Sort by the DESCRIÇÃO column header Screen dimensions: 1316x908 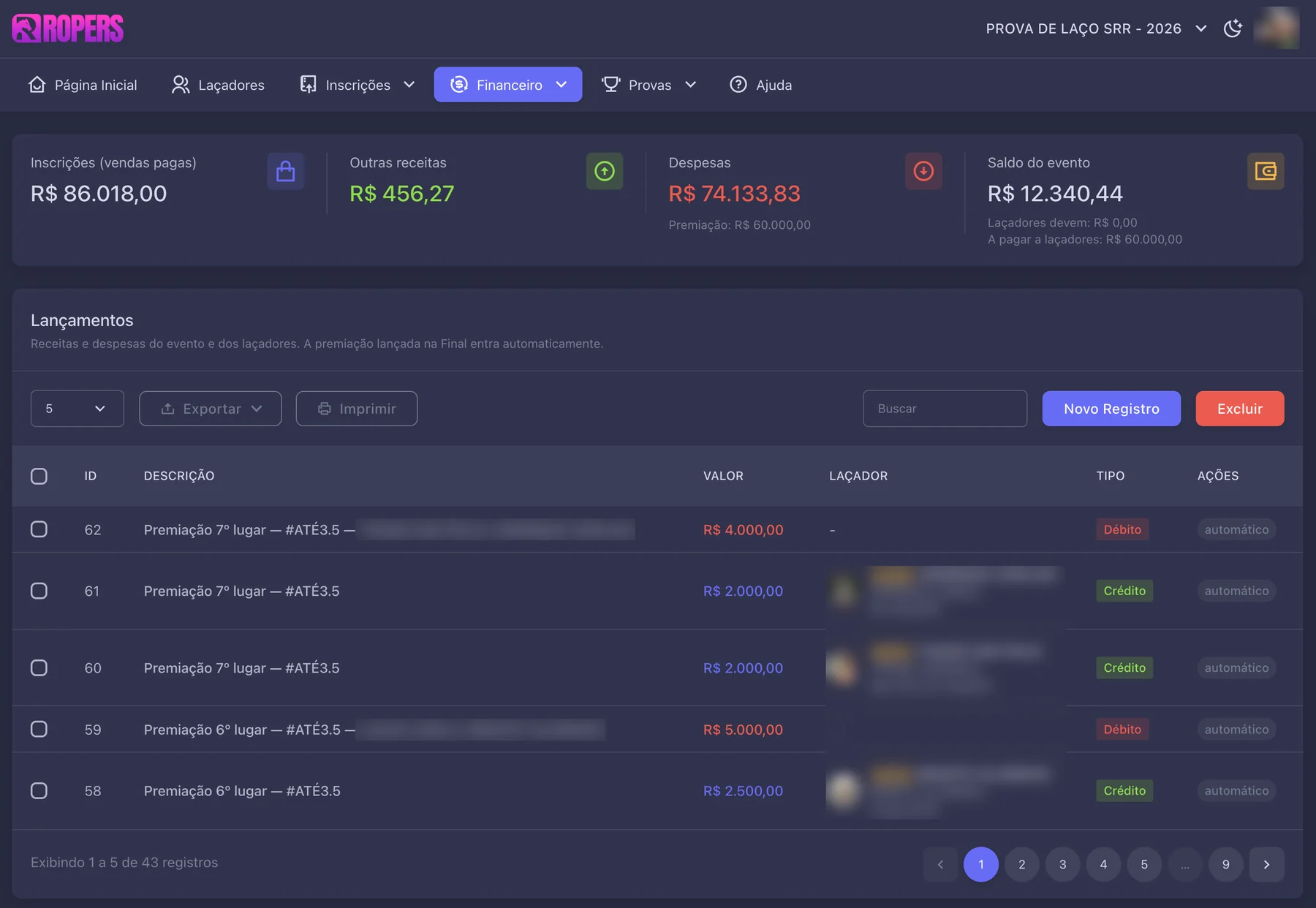(x=179, y=476)
